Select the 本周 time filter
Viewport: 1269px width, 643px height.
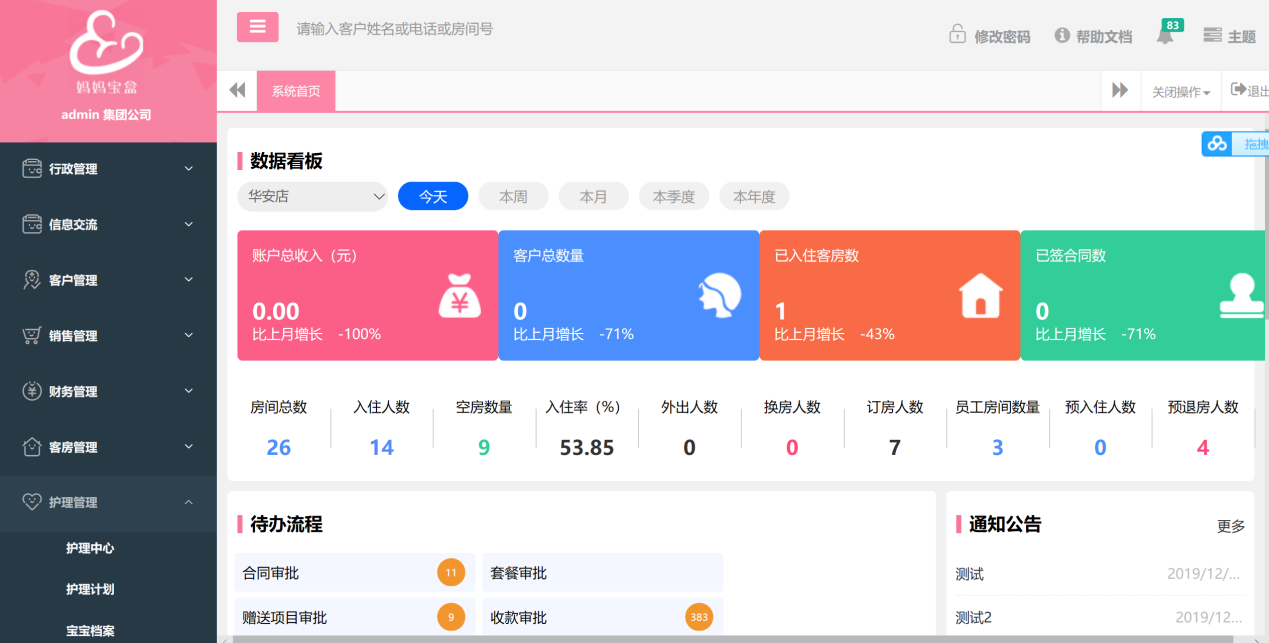(513, 196)
